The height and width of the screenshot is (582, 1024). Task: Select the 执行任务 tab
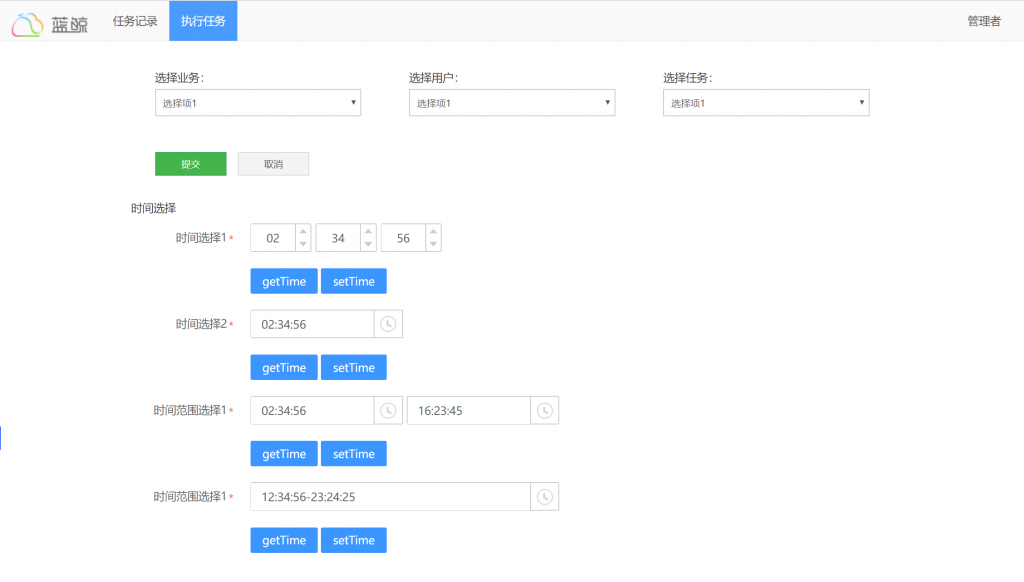pos(203,21)
